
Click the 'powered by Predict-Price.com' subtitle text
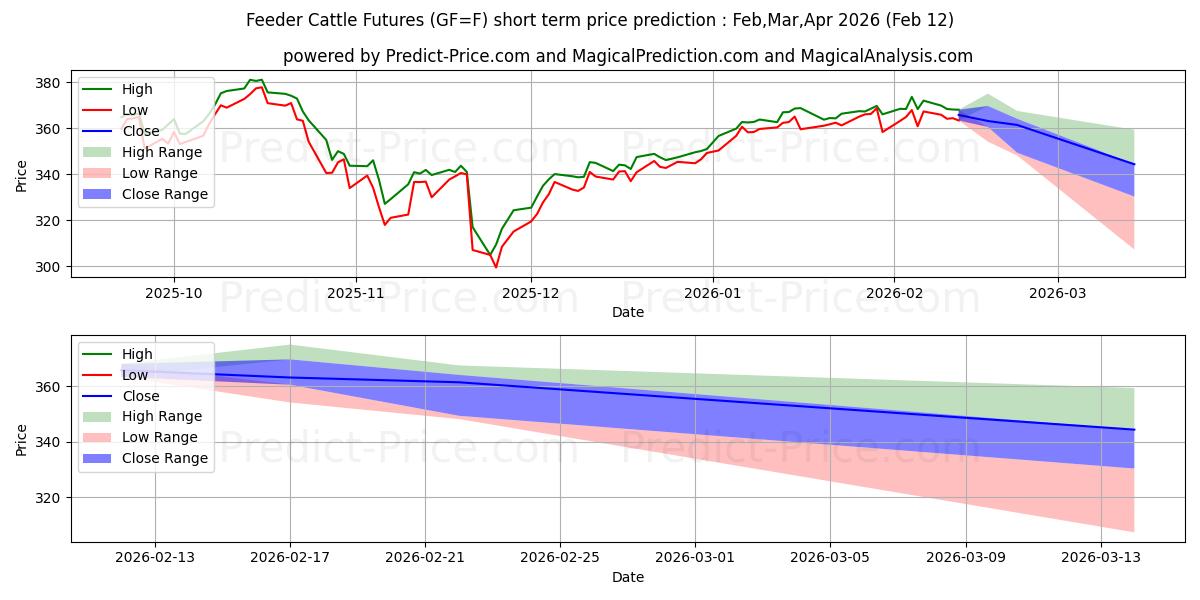627,56
